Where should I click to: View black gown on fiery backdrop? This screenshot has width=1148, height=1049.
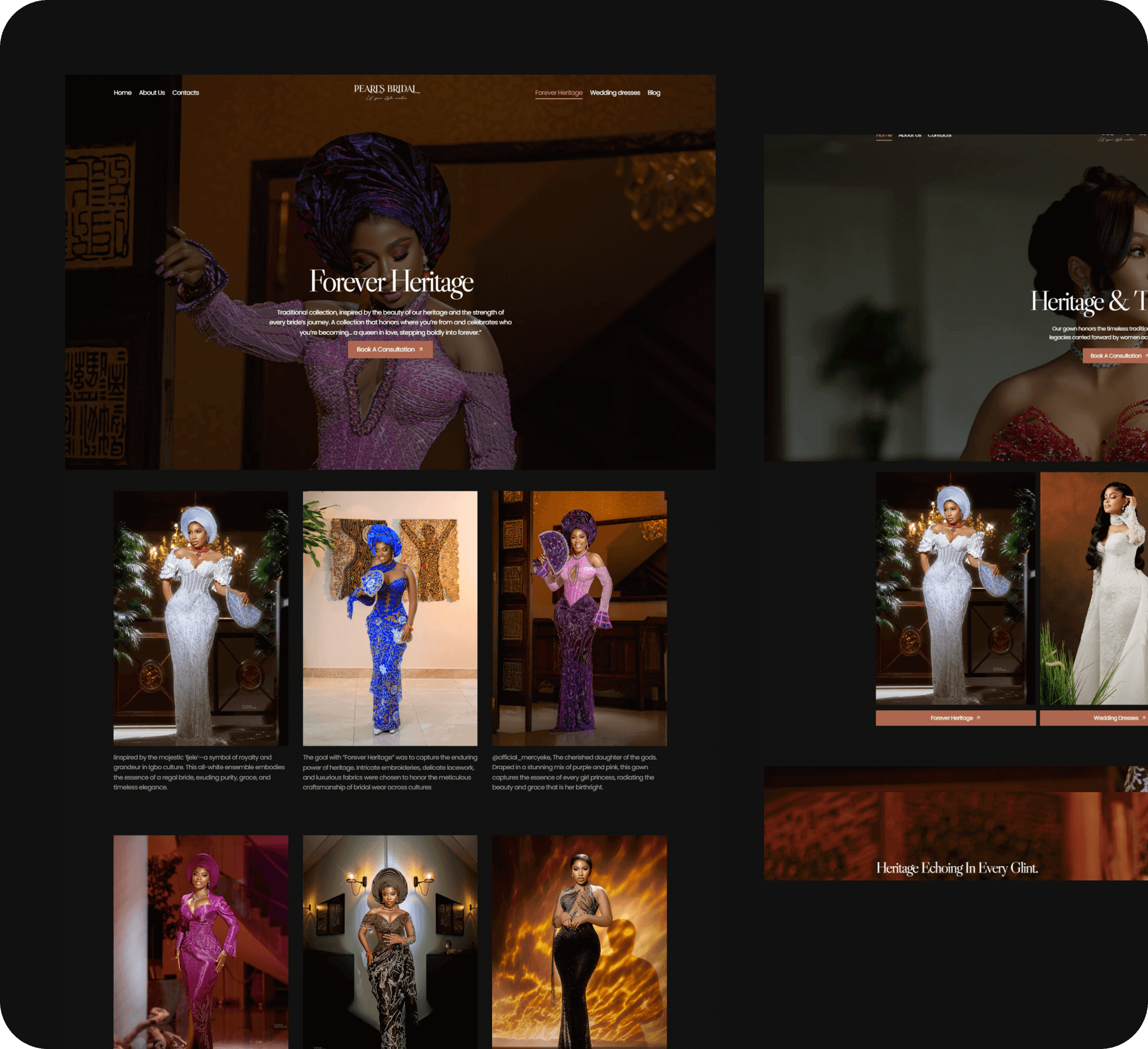[579, 941]
